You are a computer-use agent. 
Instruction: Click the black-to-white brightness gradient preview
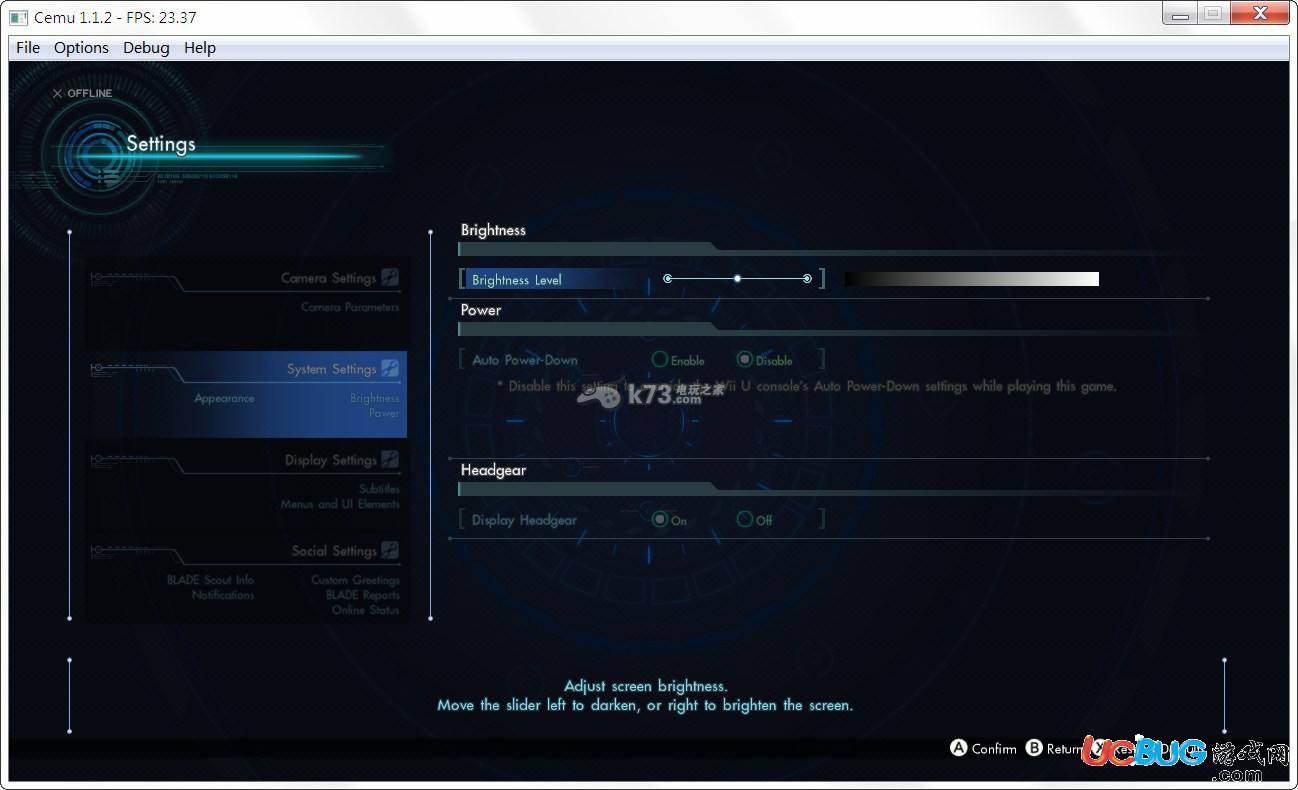tap(971, 279)
